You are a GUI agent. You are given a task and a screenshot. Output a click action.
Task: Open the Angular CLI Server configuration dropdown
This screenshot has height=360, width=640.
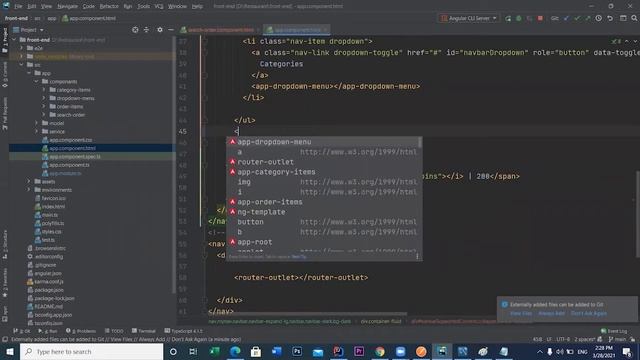coord(469,18)
